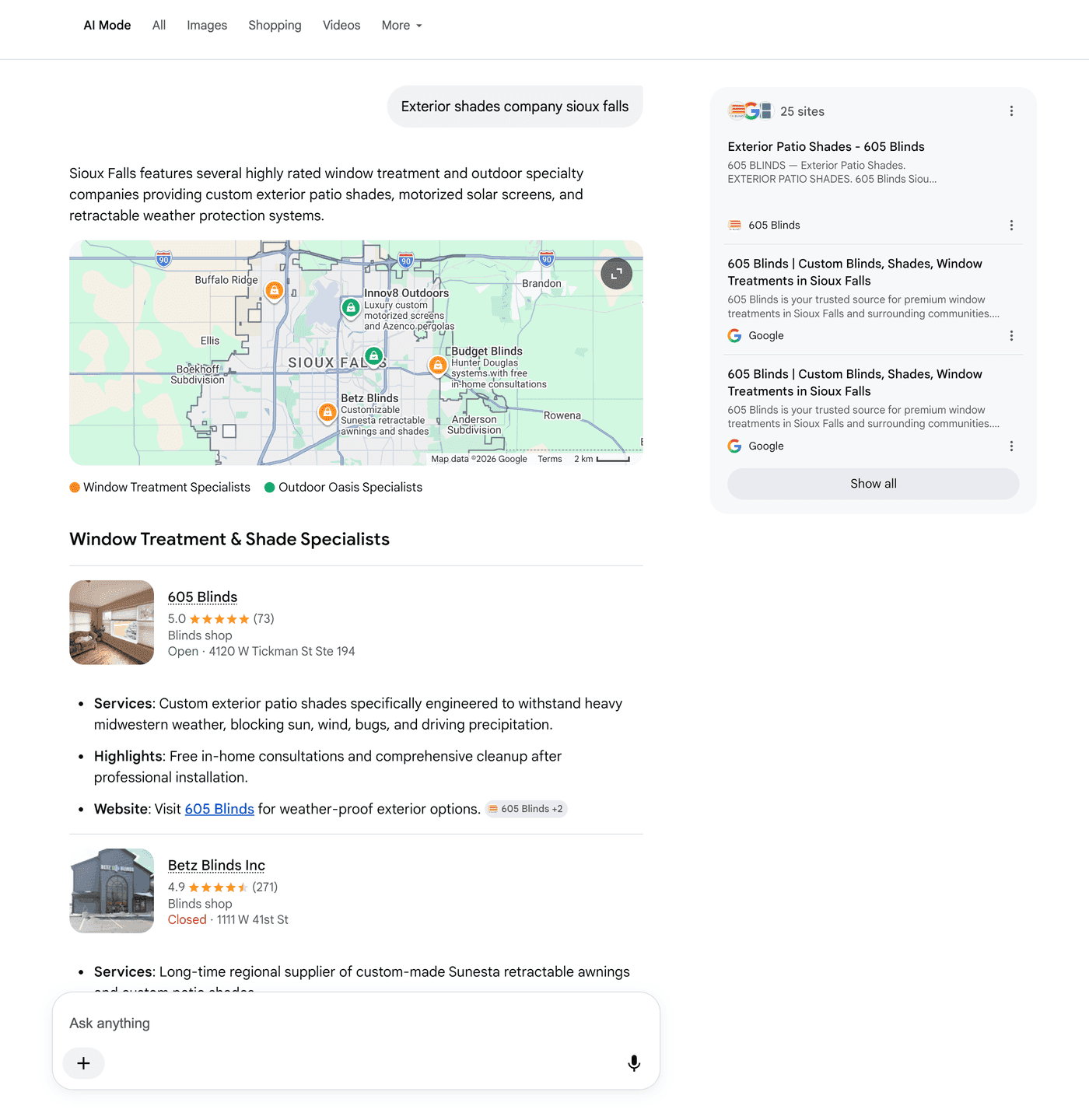Open first 605 Blinds Custom Blinds result
Image resolution: width=1089 pixels, height=1120 pixels.
click(x=855, y=272)
